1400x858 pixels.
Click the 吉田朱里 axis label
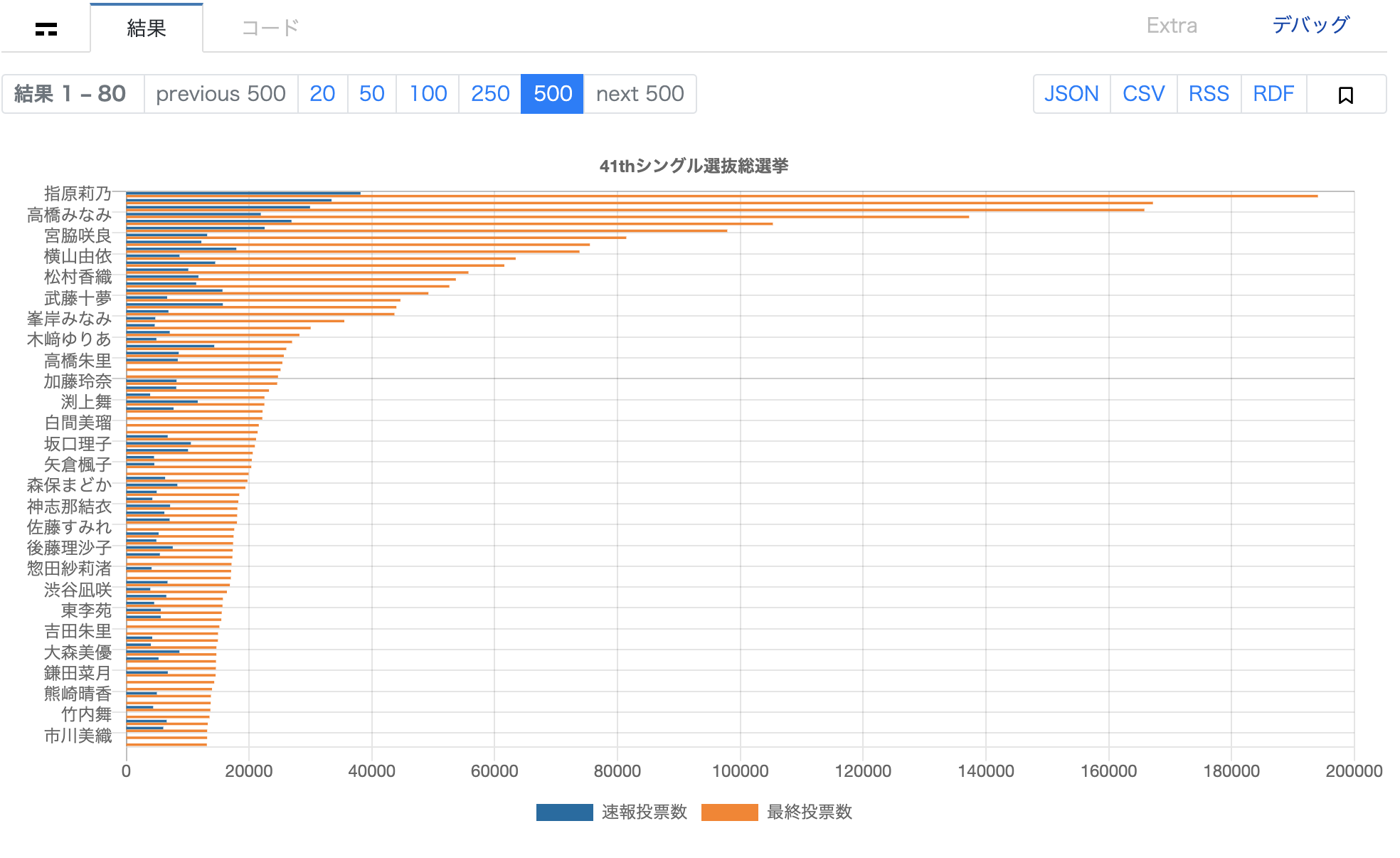click(78, 631)
